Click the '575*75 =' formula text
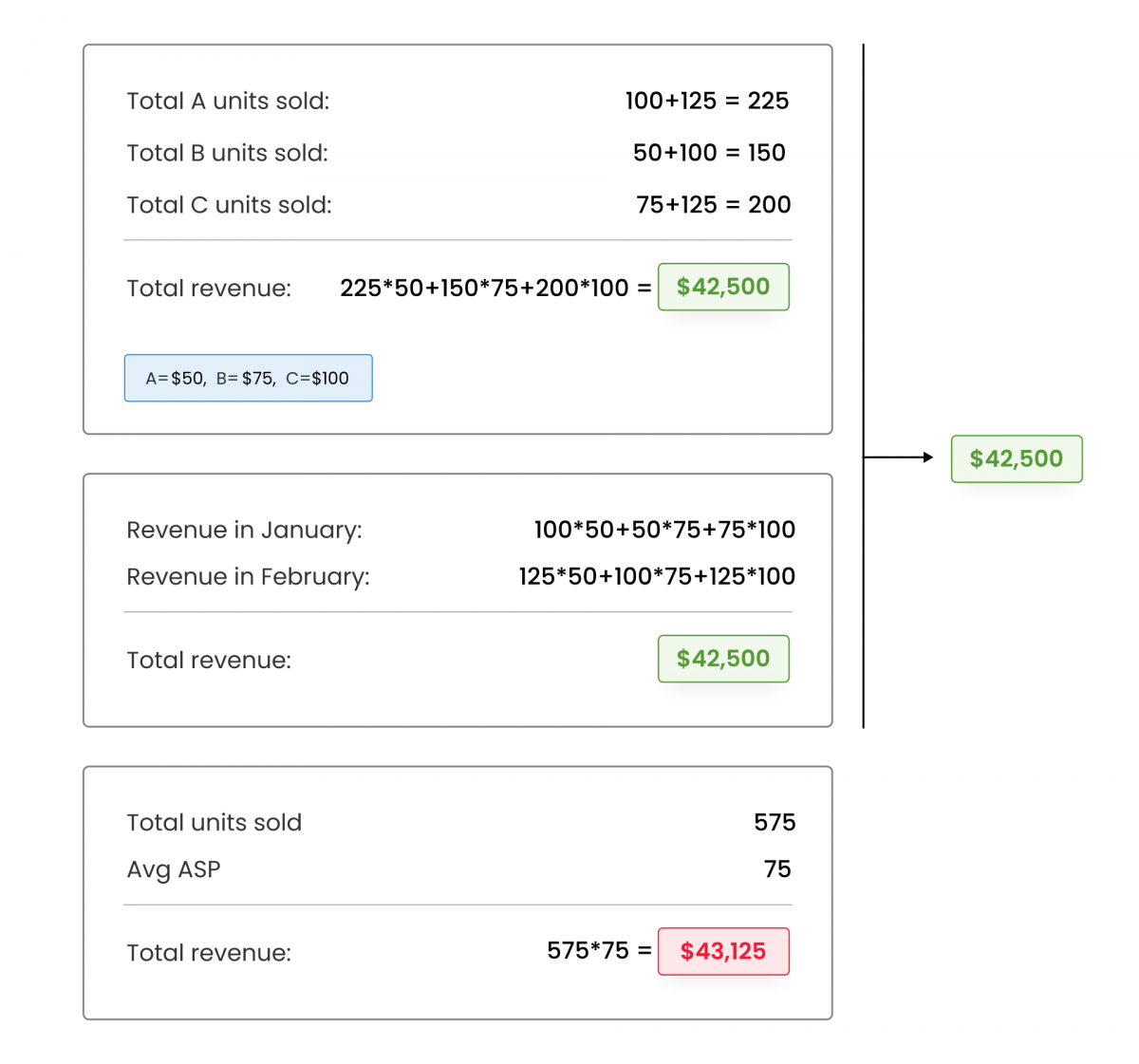 tap(598, 951)
